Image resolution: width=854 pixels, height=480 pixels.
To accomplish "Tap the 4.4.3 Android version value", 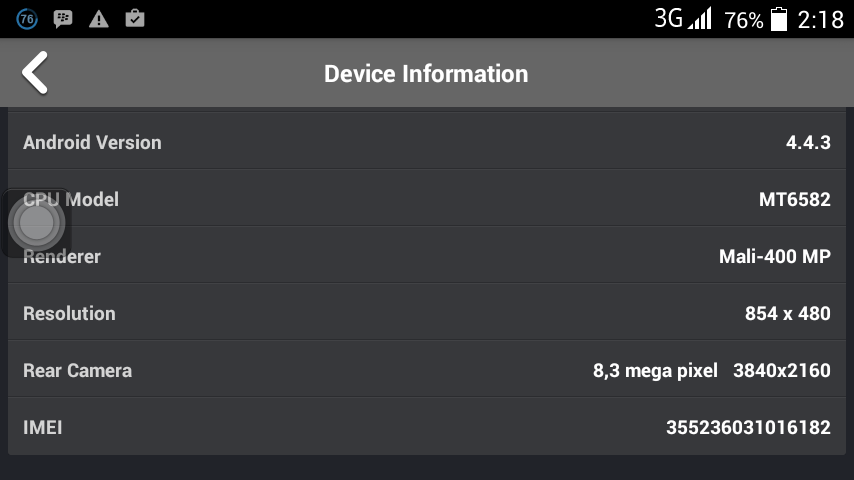I will pyautogui.click(x=808, y=142).
